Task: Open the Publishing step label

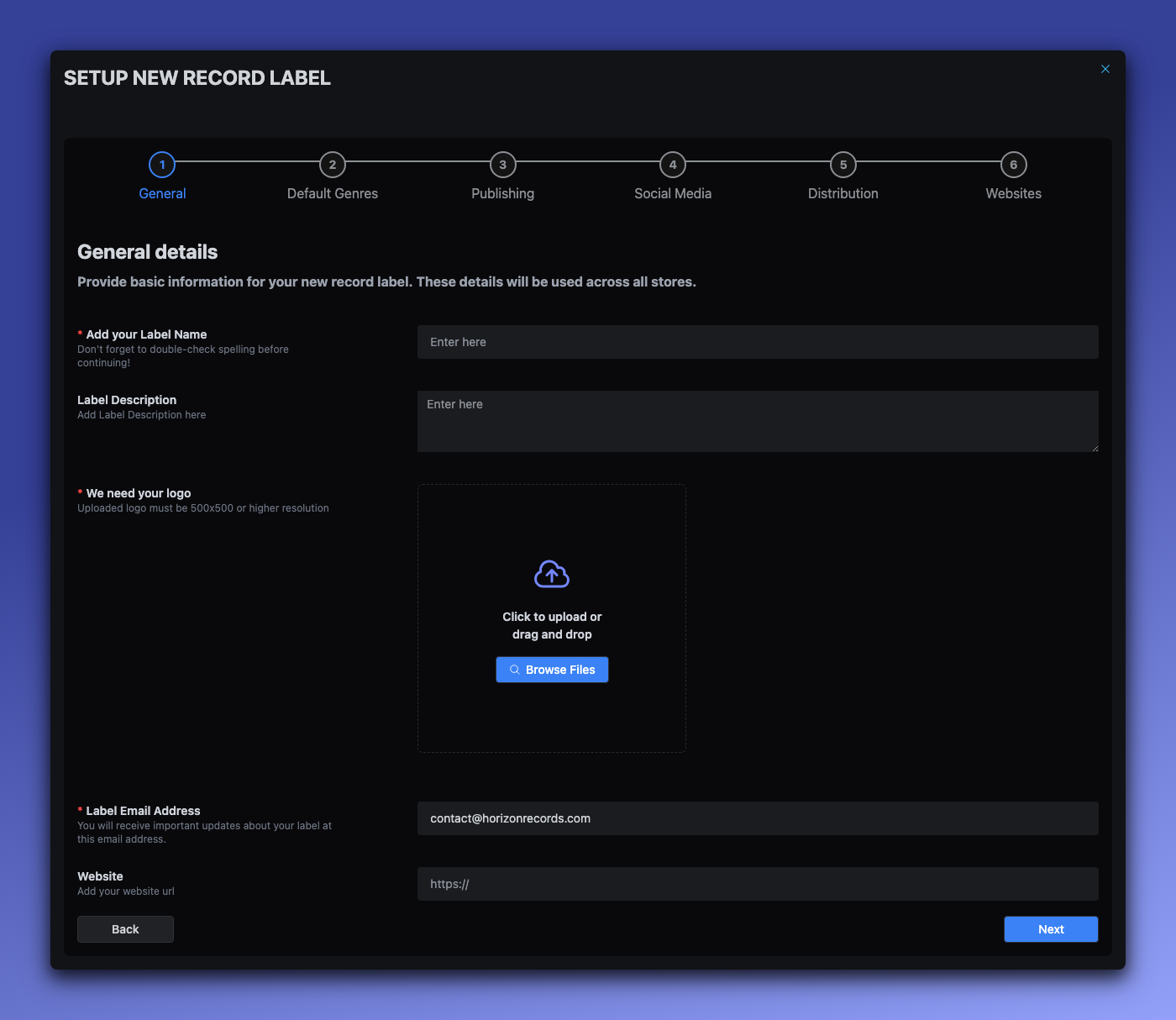Action: tap(503, 193)
